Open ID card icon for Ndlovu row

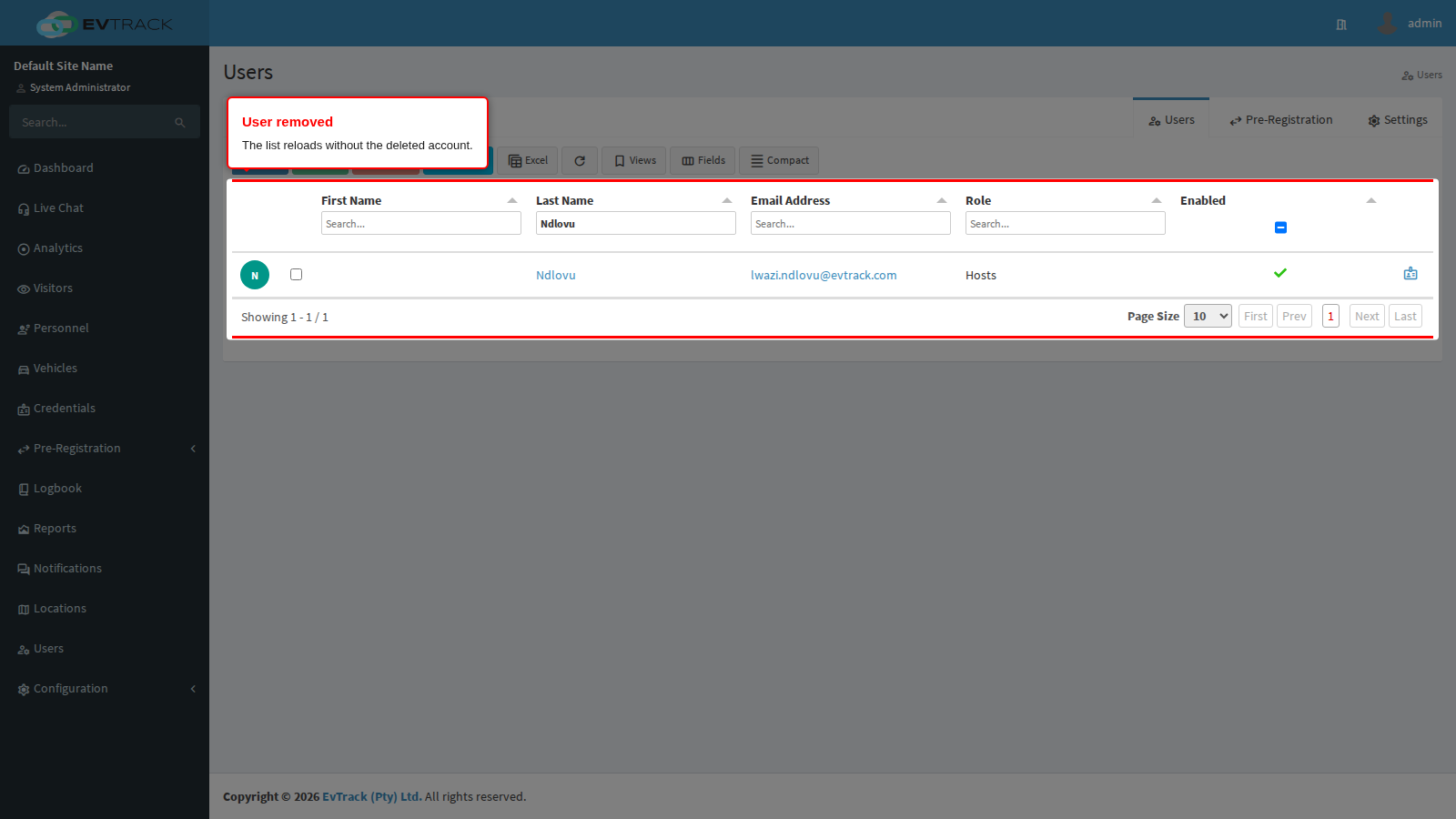pos(1410,274)
